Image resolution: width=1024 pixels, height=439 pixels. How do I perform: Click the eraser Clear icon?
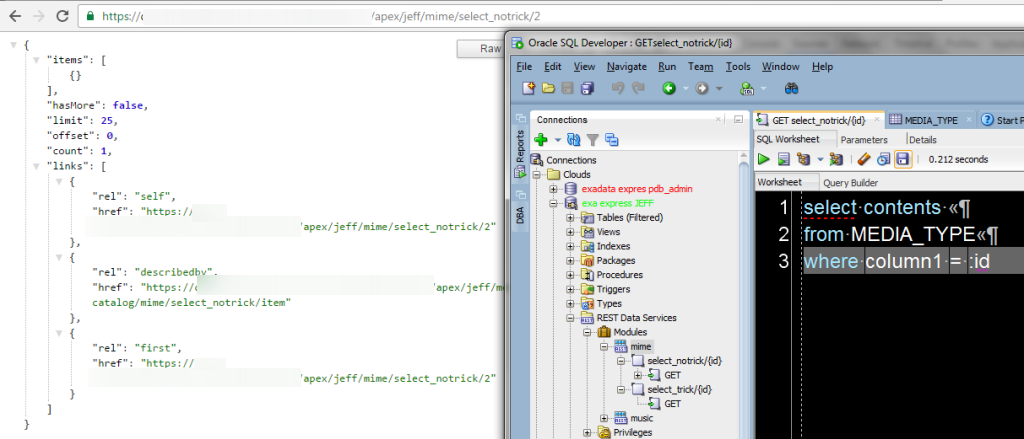coord(863,159)
